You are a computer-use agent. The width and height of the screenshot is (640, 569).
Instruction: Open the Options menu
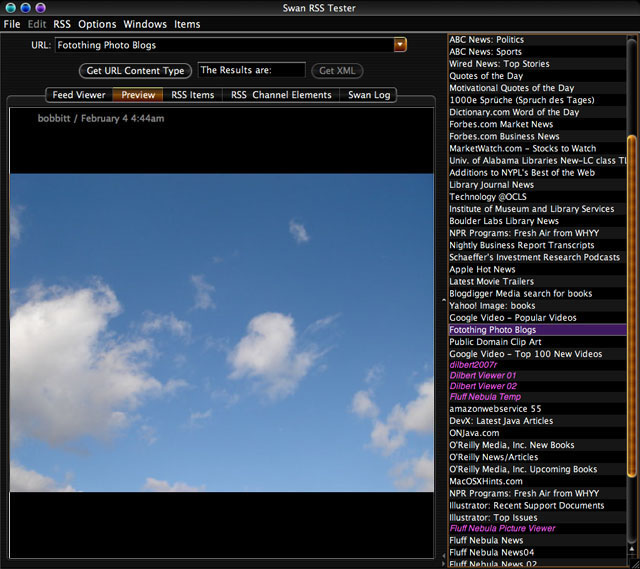(x=97, y=24)
